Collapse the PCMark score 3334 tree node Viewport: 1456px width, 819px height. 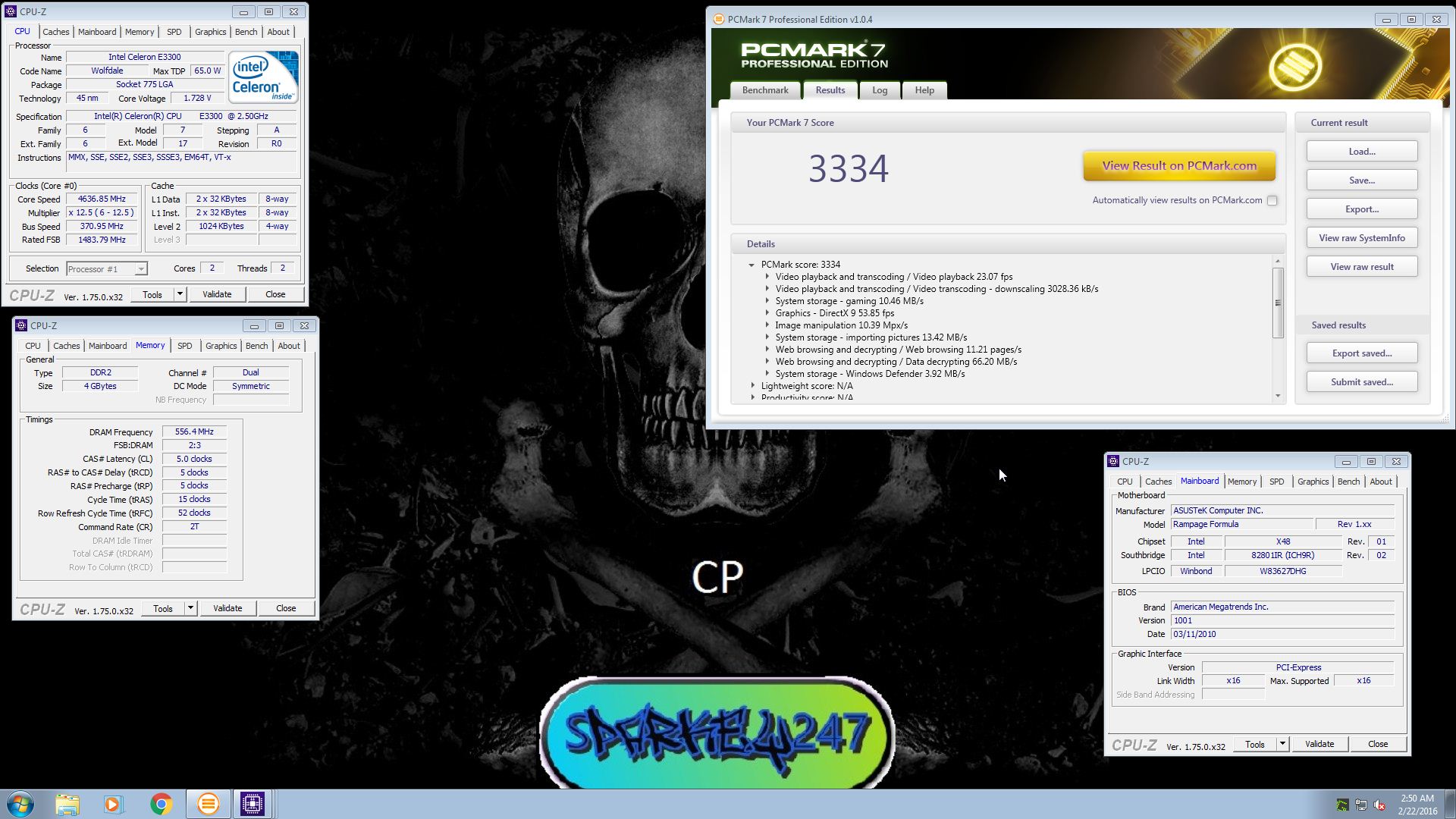752,265
